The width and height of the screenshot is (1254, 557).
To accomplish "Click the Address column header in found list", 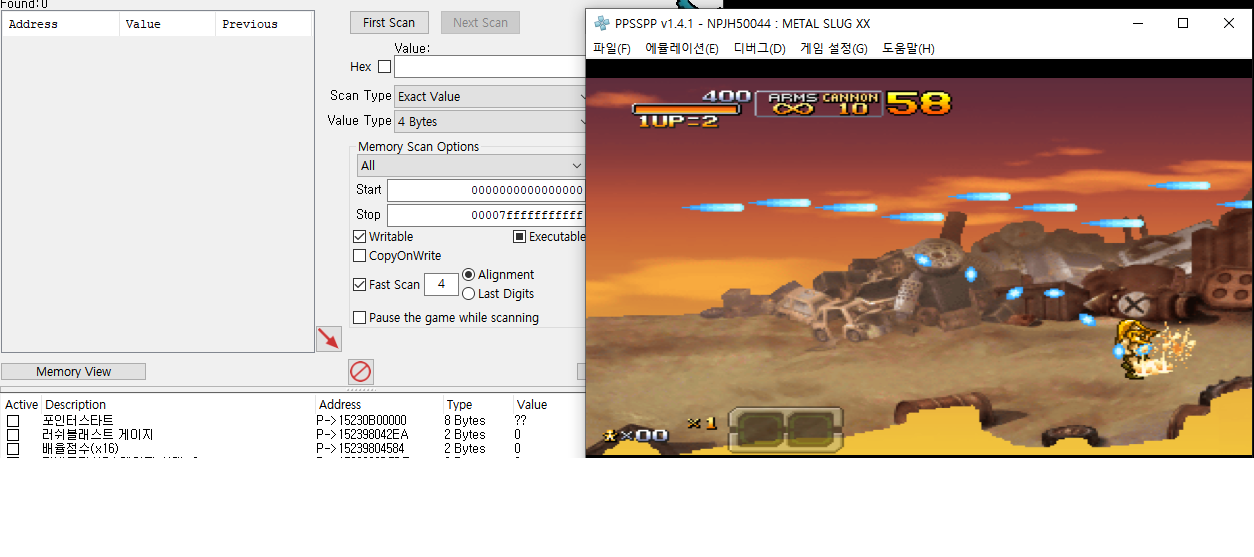I will pyautogui.click(x=60, y=24).
